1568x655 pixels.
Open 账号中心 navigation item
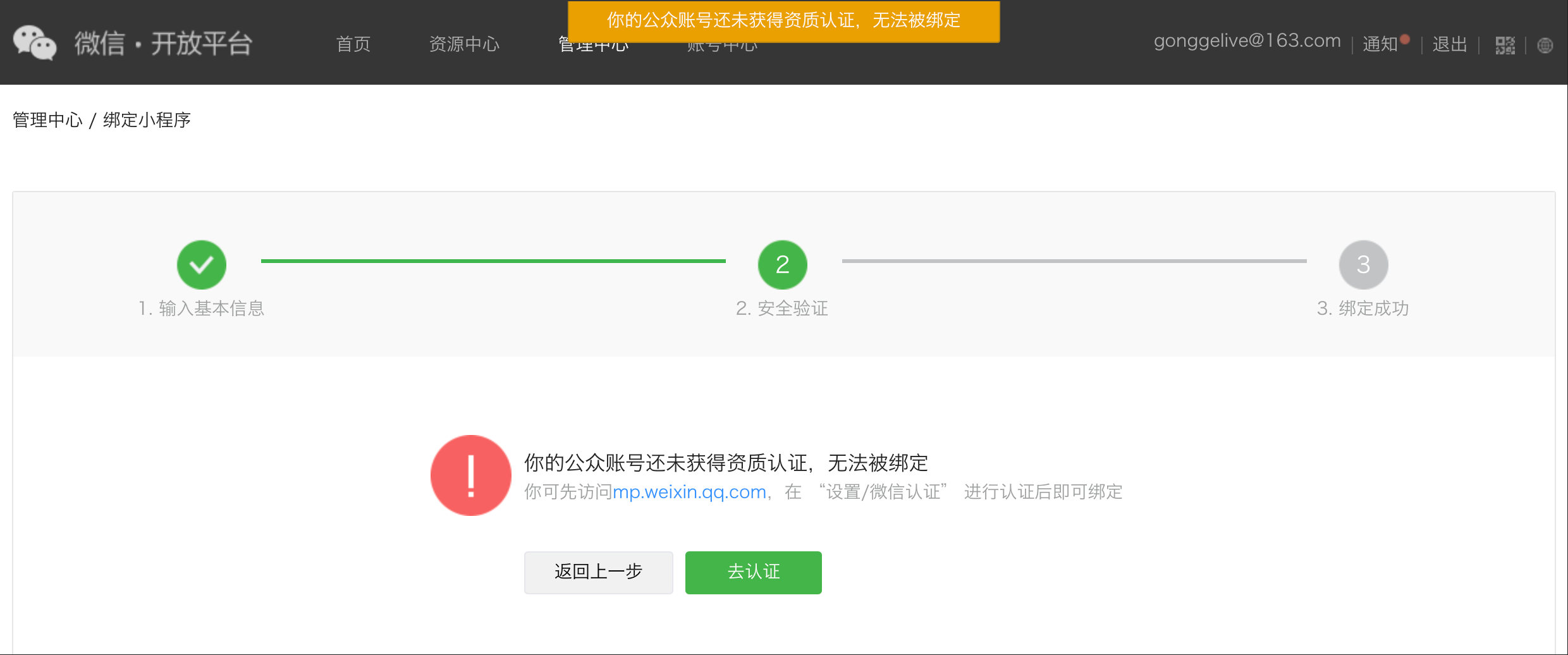722,46
